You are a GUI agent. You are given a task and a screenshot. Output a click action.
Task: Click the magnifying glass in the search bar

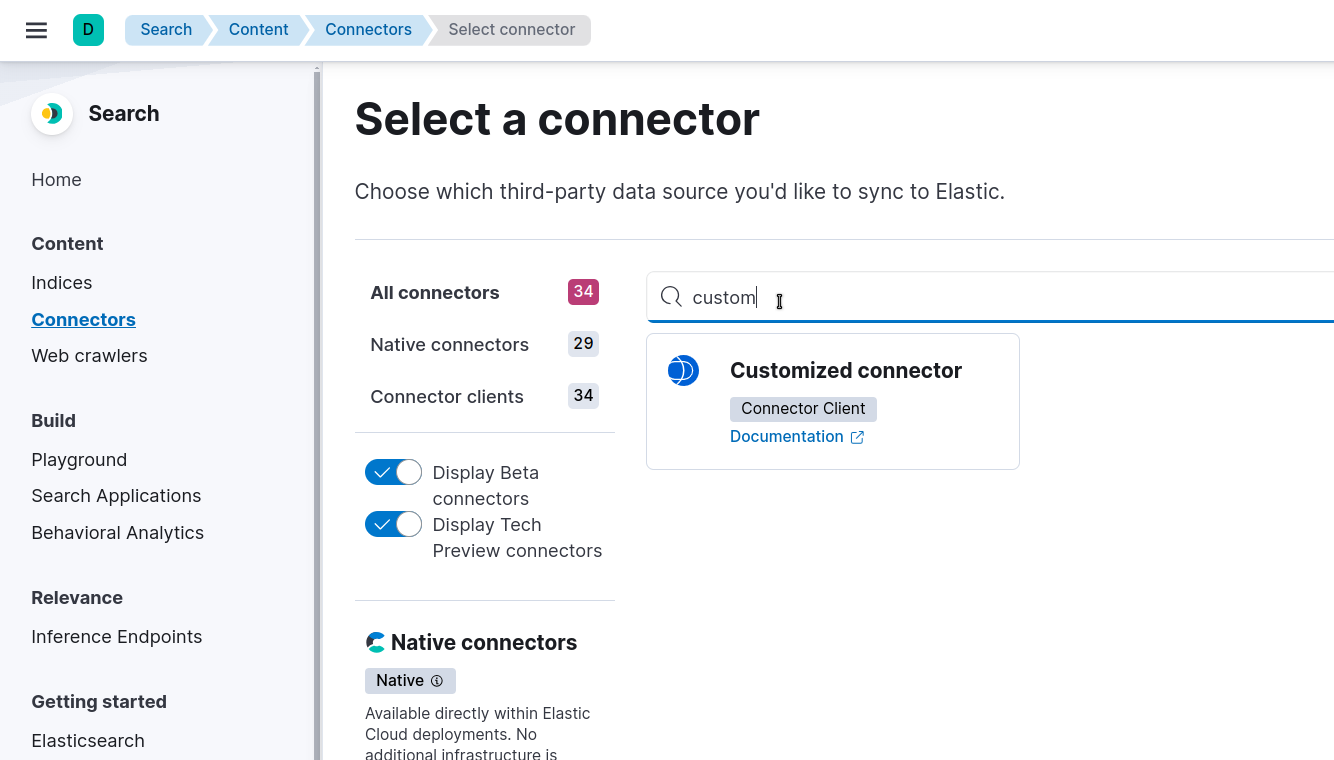[x=670, y=296]
